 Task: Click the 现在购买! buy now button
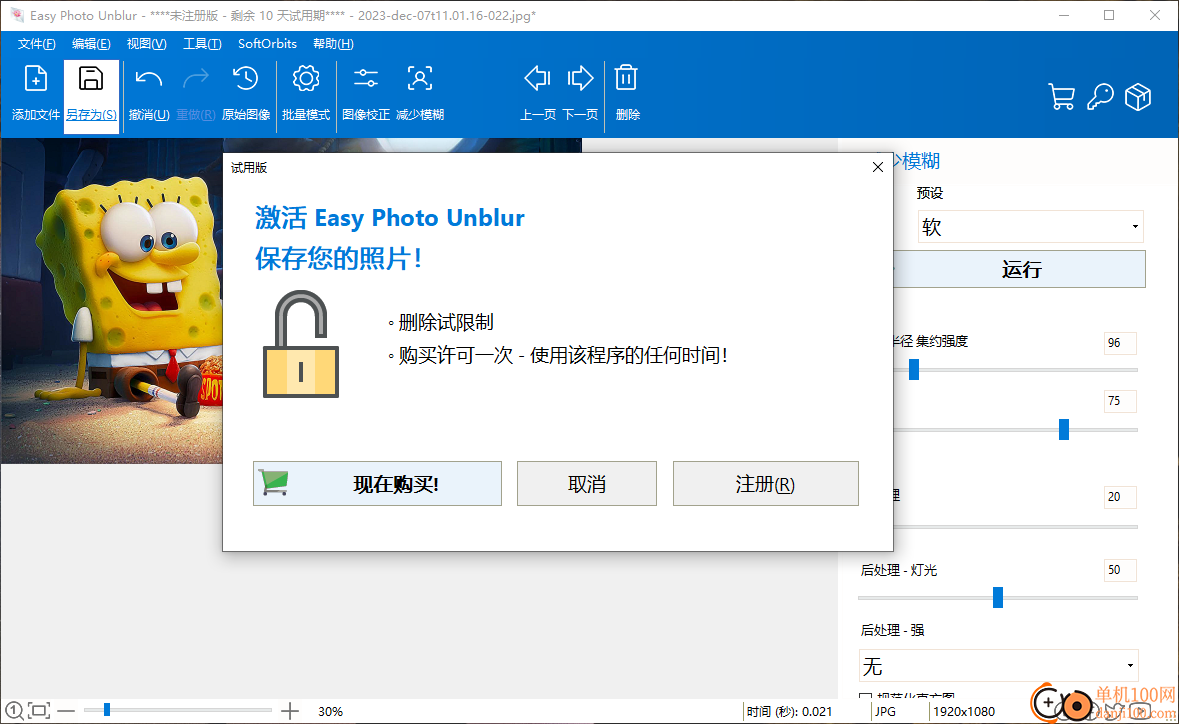(377, 483)
